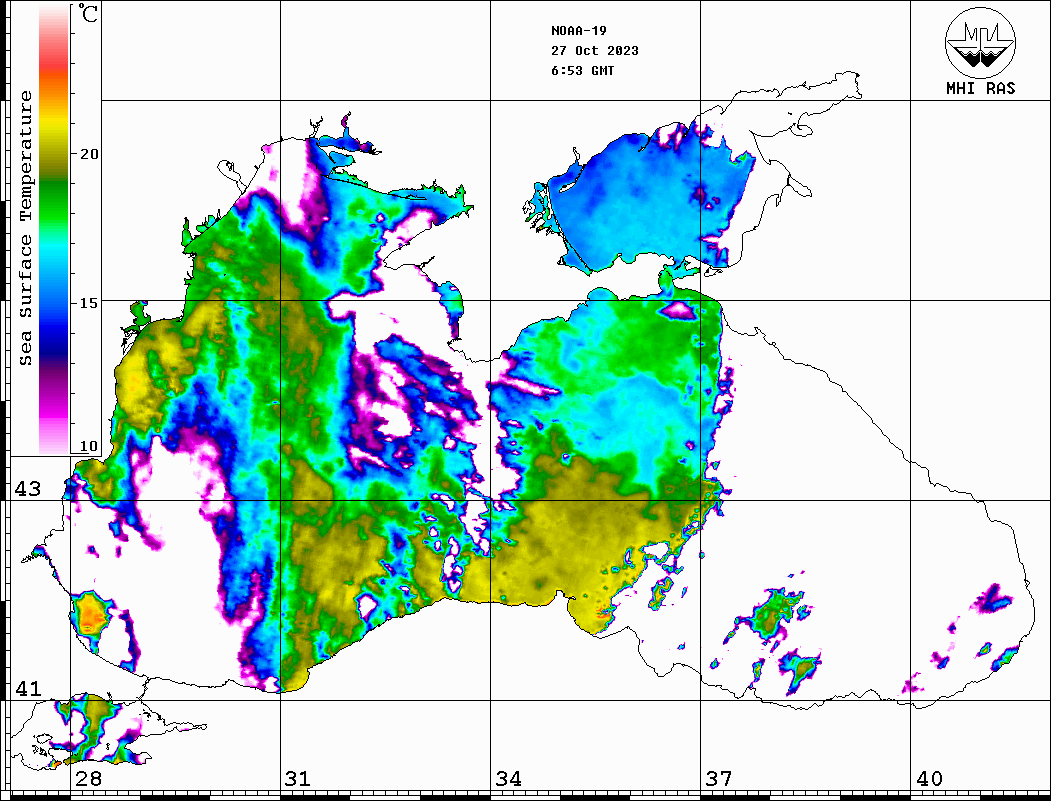Click the 'NOAA-19' satellite label
Image resolution: width=1051 pixels, height=801 pixels.
579,31
